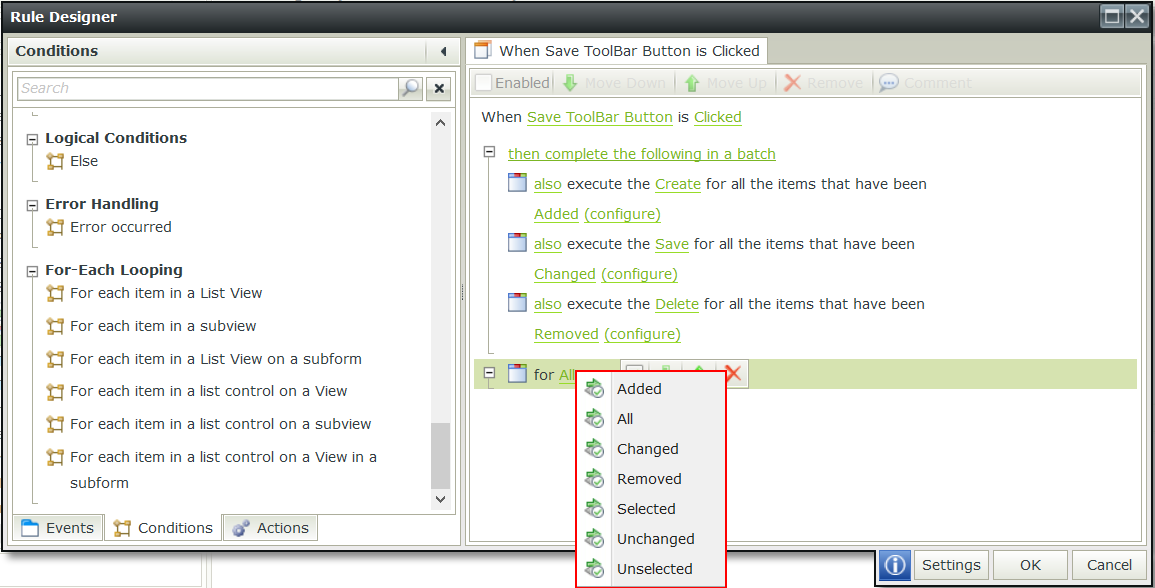This screenshot has height=588, width=1155.
Task: Click the Conditions list scroll down arrow
Action: [440, 499]
